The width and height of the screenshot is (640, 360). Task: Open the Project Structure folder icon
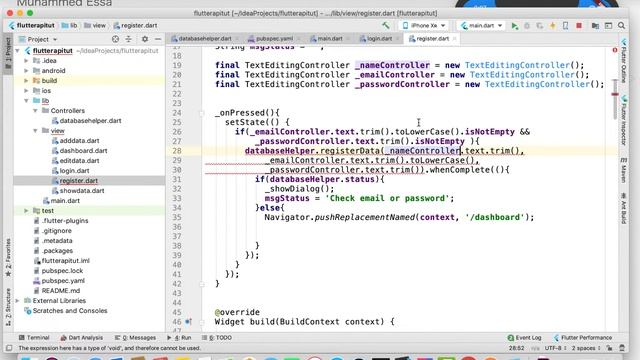(595, 26)
